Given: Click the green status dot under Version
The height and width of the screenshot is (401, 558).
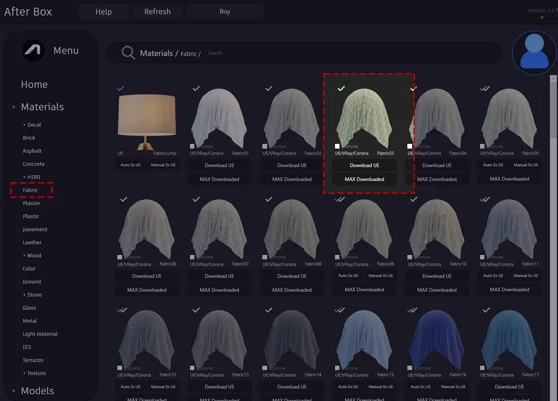Looking at the screenshot, I should point(542,17).
